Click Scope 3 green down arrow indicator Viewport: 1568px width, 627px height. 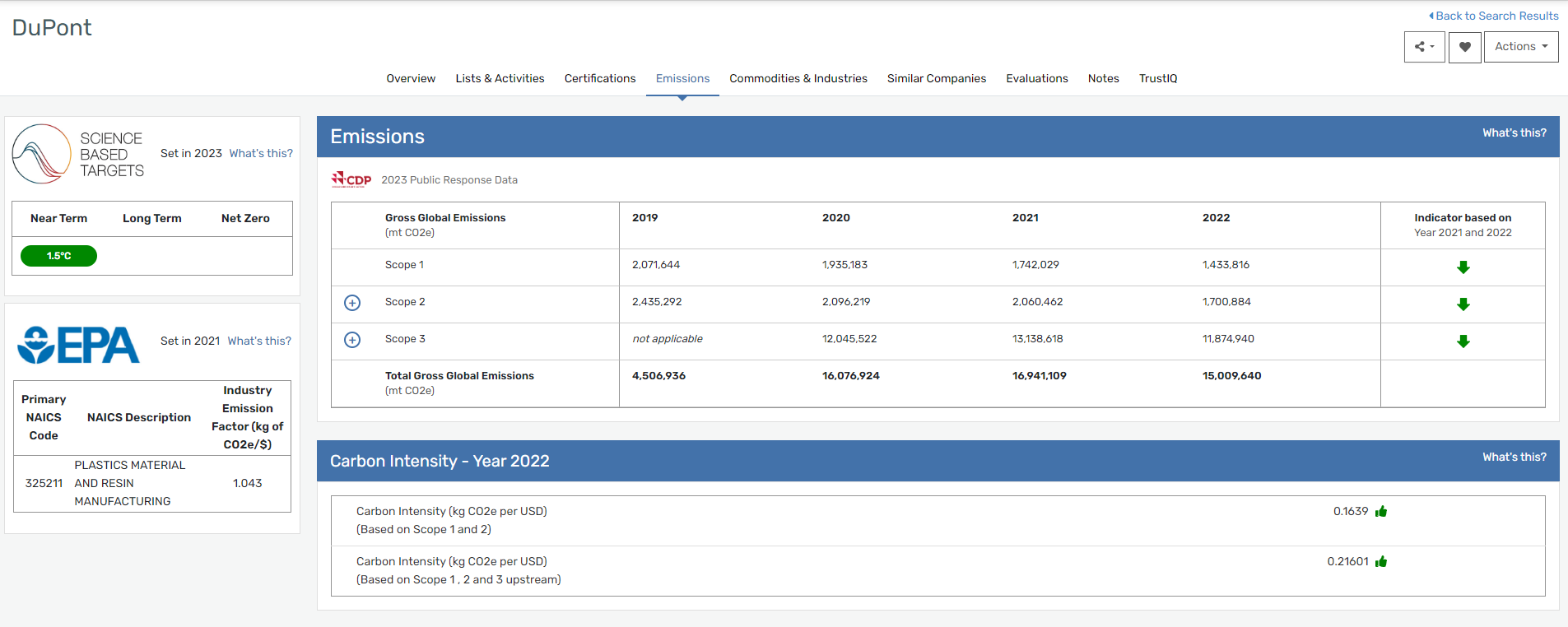[1463, 341]
